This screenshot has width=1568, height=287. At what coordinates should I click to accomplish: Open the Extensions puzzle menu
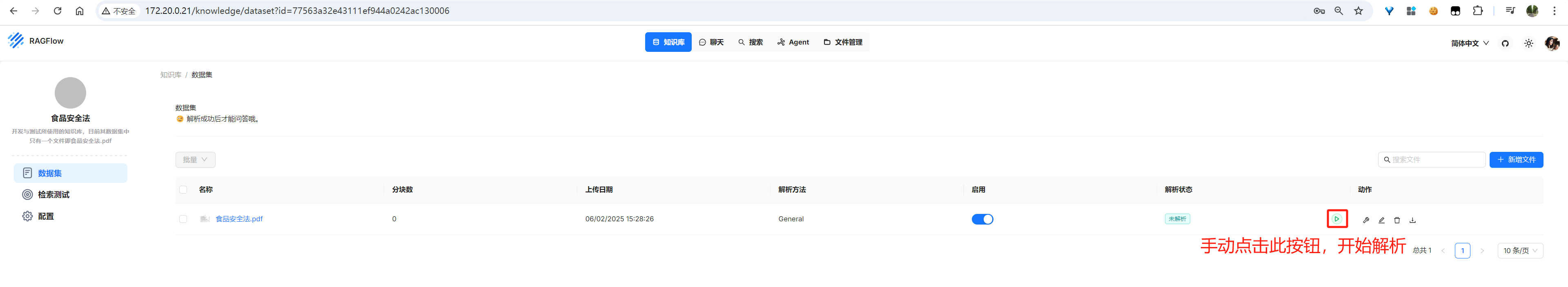[1477, 11]
